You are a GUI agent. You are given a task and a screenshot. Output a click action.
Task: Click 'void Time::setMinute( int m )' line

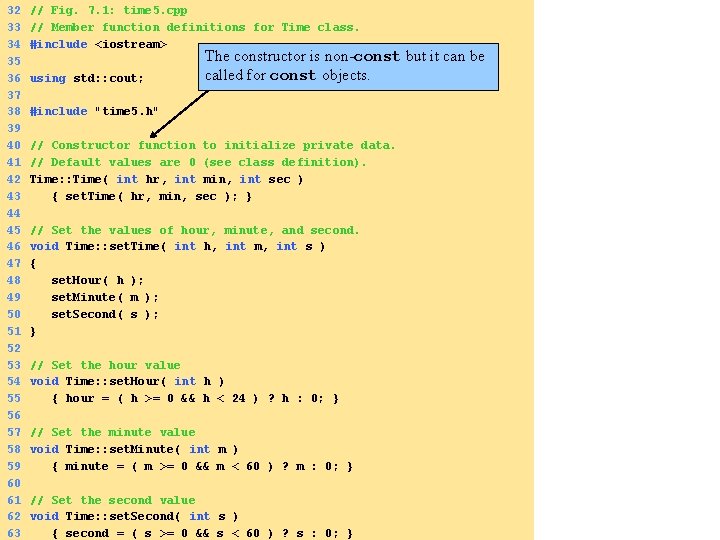[x=134, y=449]
